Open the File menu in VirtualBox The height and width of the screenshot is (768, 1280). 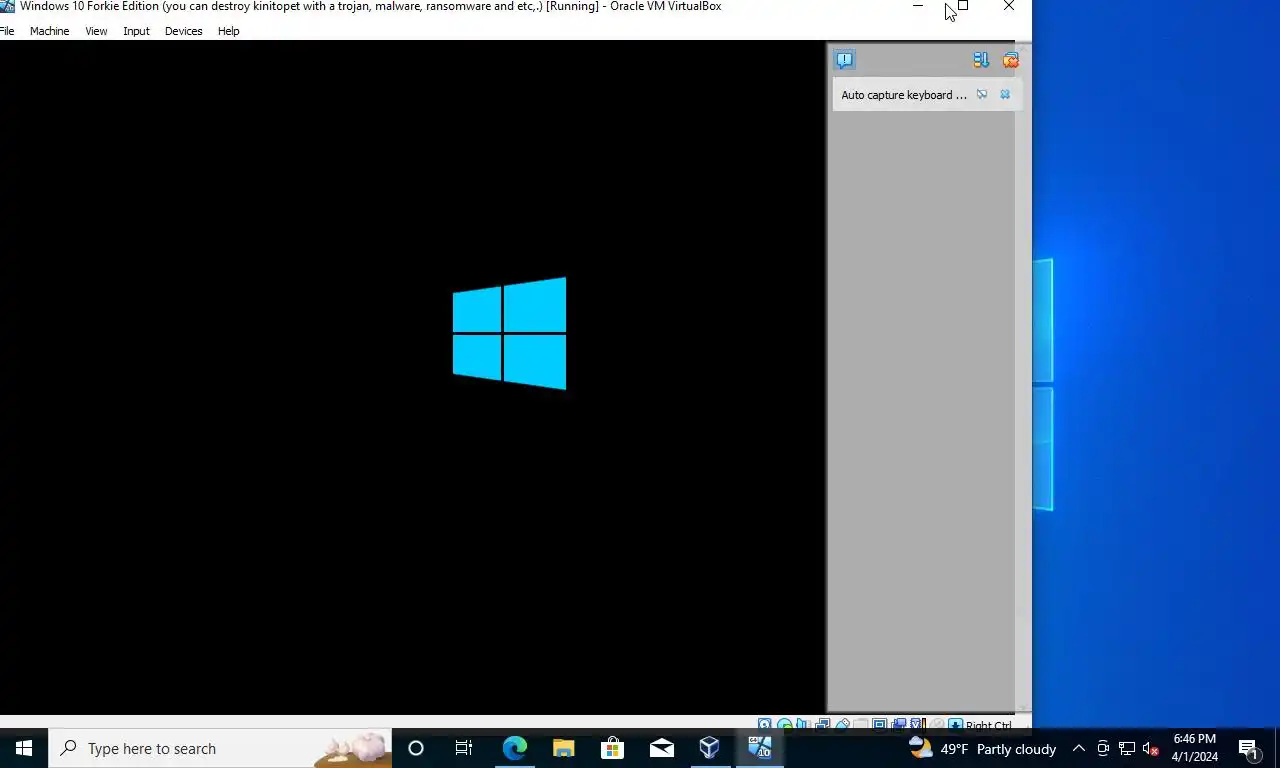(x=7, y=31)
